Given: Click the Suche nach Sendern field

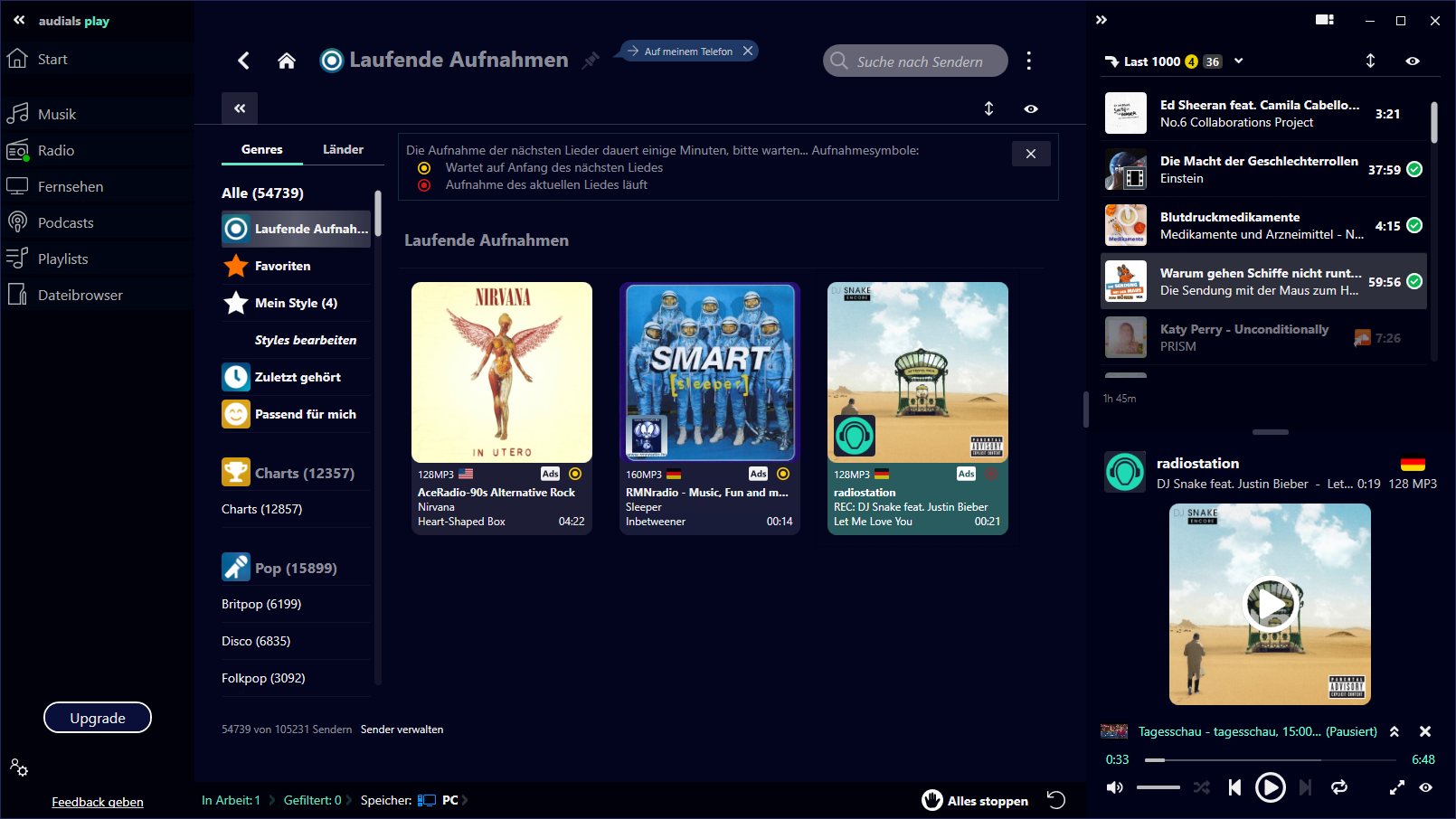Looking at the screenshot, I should coord(916,61).
